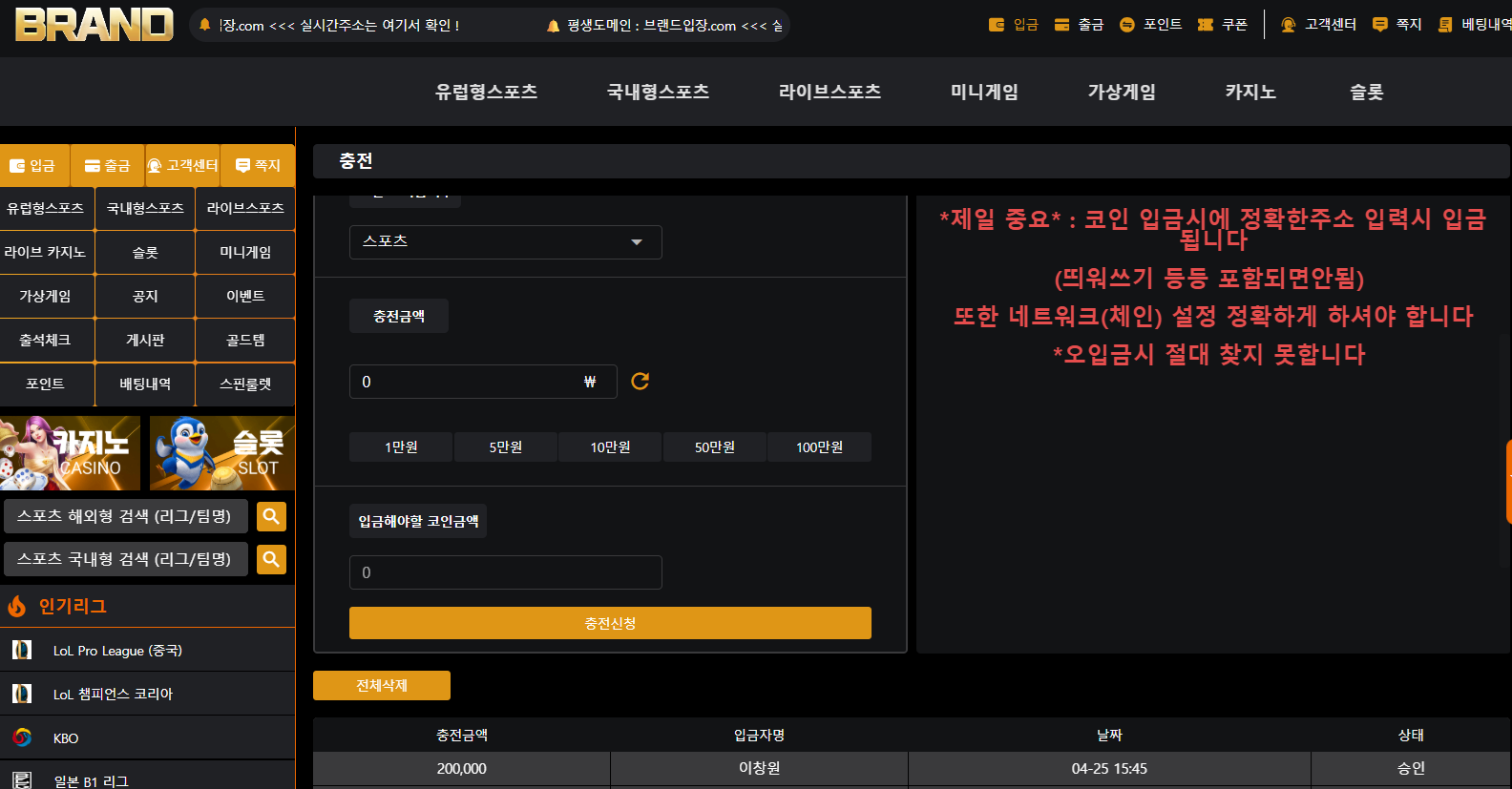Click the 충전신청 submit button
The image size is (1512, 789).
(610, 623)
